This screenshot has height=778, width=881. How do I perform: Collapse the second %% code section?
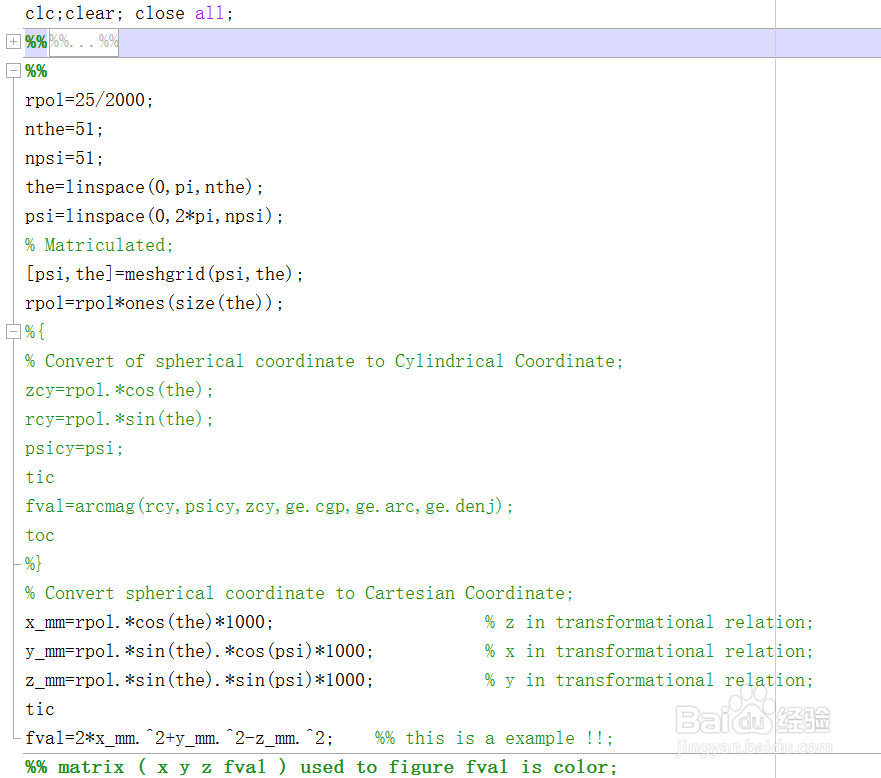[13, 71]
